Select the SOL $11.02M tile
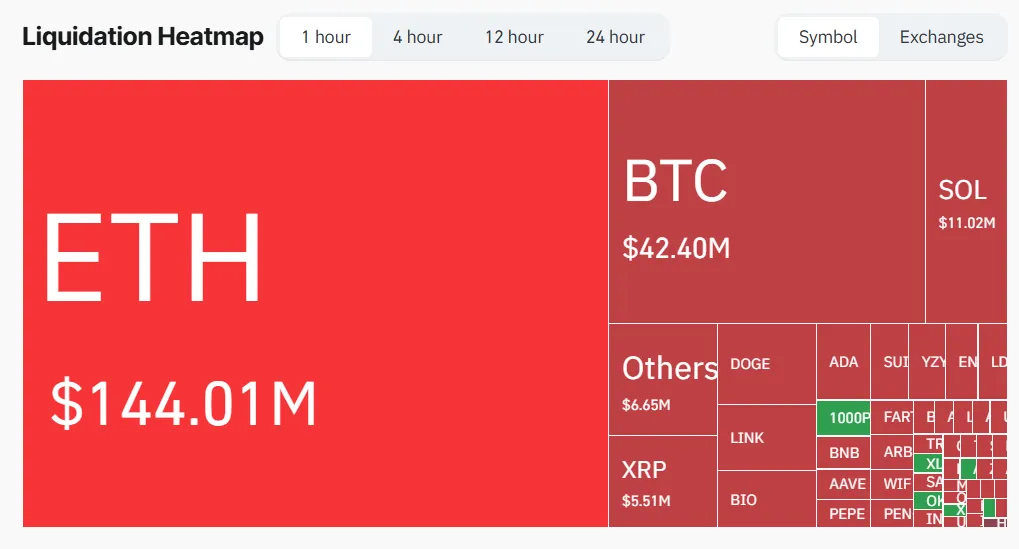This screenshot has height=549, width=1019. tap(966, 201)
